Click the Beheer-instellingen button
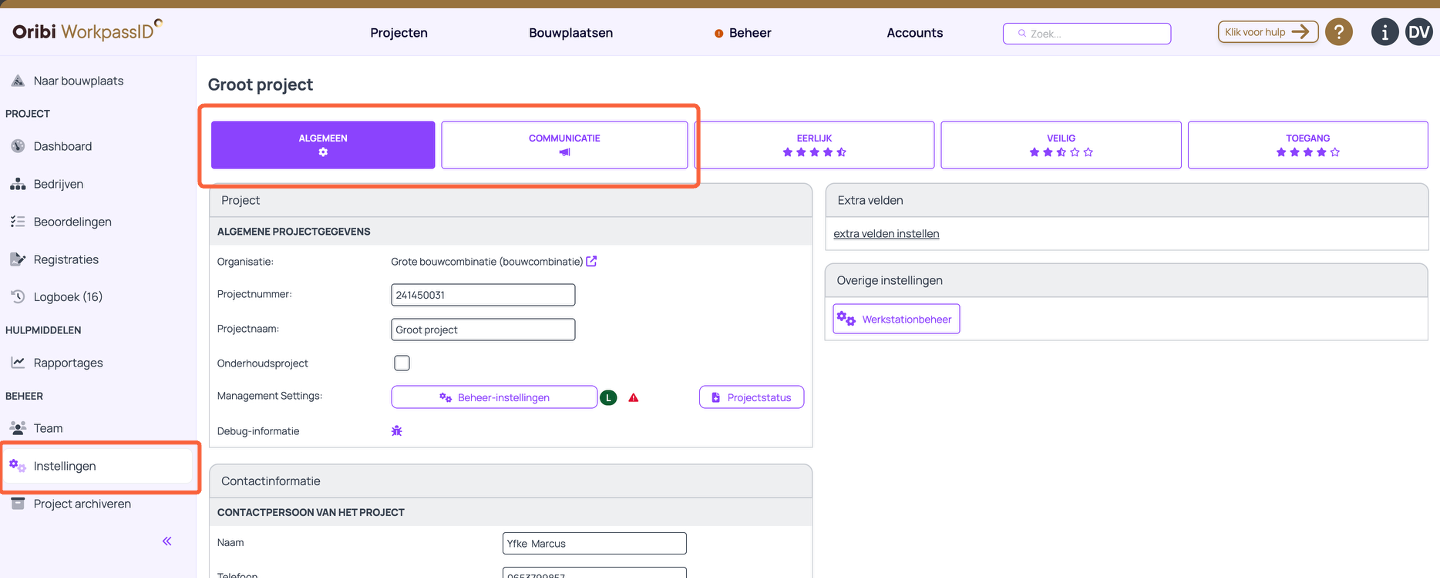The height and width of the screenshot is (578, 1440). pyautogui.click(x=494, y=398)
